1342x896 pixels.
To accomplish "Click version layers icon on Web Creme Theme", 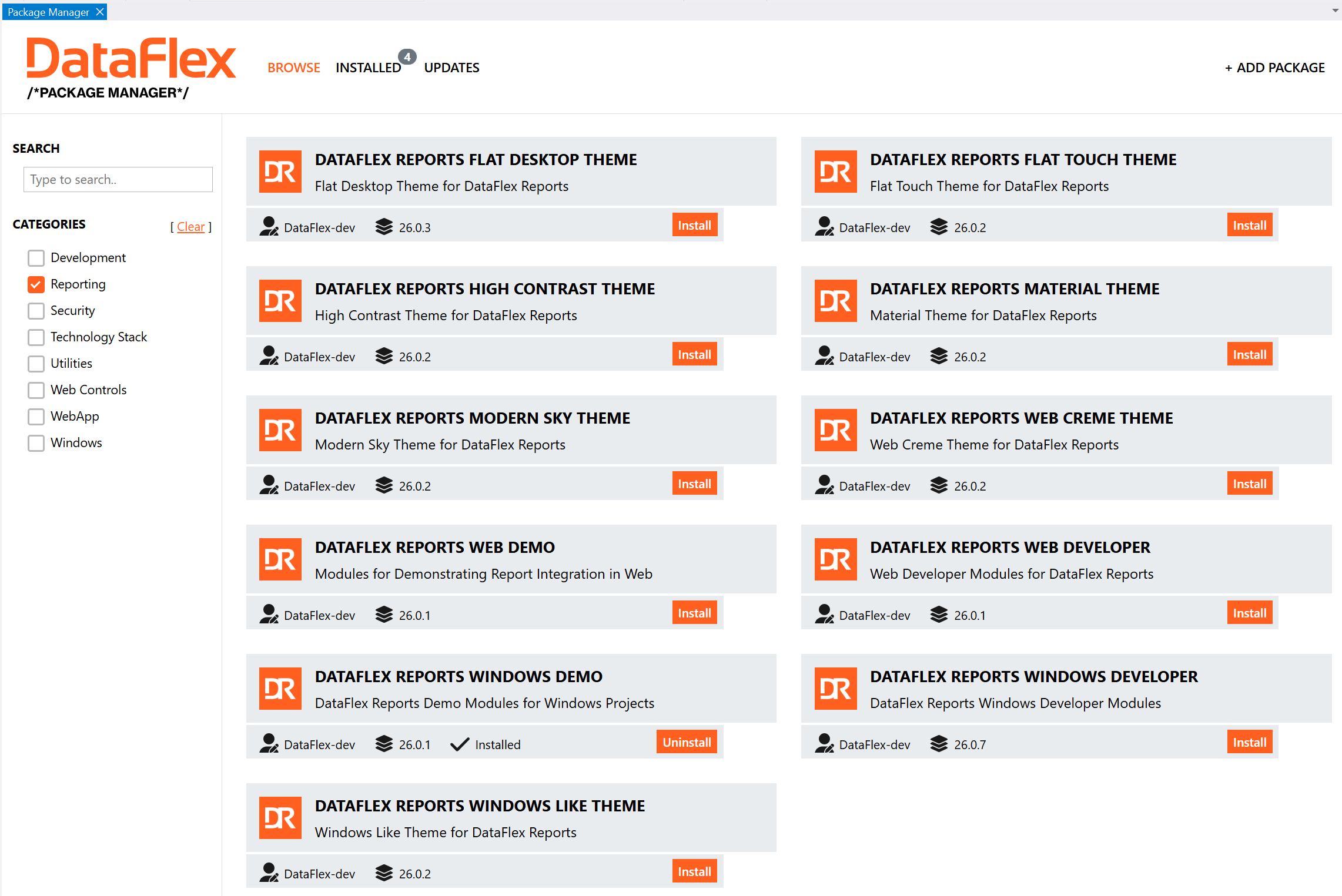I will tap(939, 485).
